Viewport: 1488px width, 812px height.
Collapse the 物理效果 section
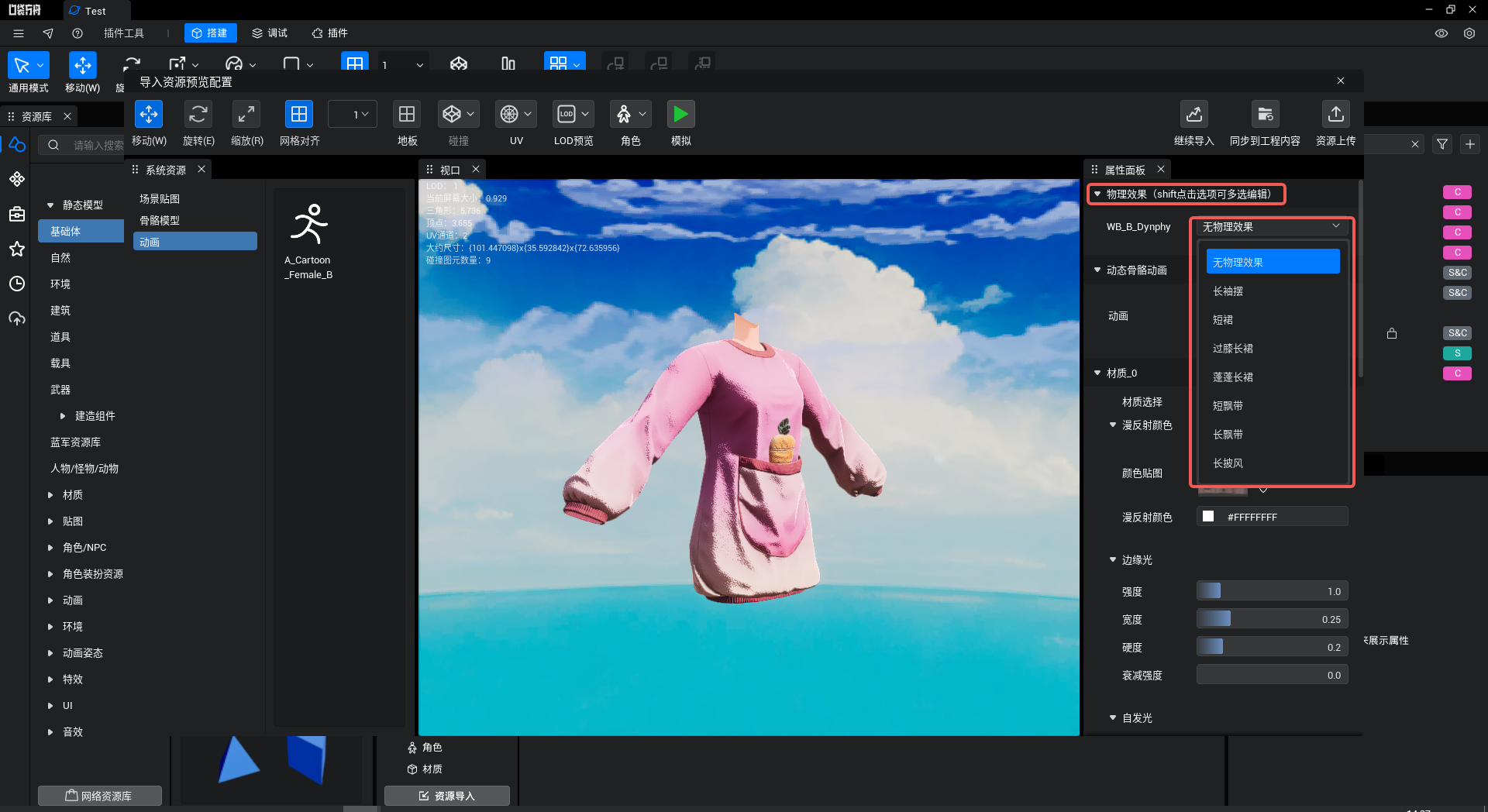pyautogui.click(x=1097, y=194)
